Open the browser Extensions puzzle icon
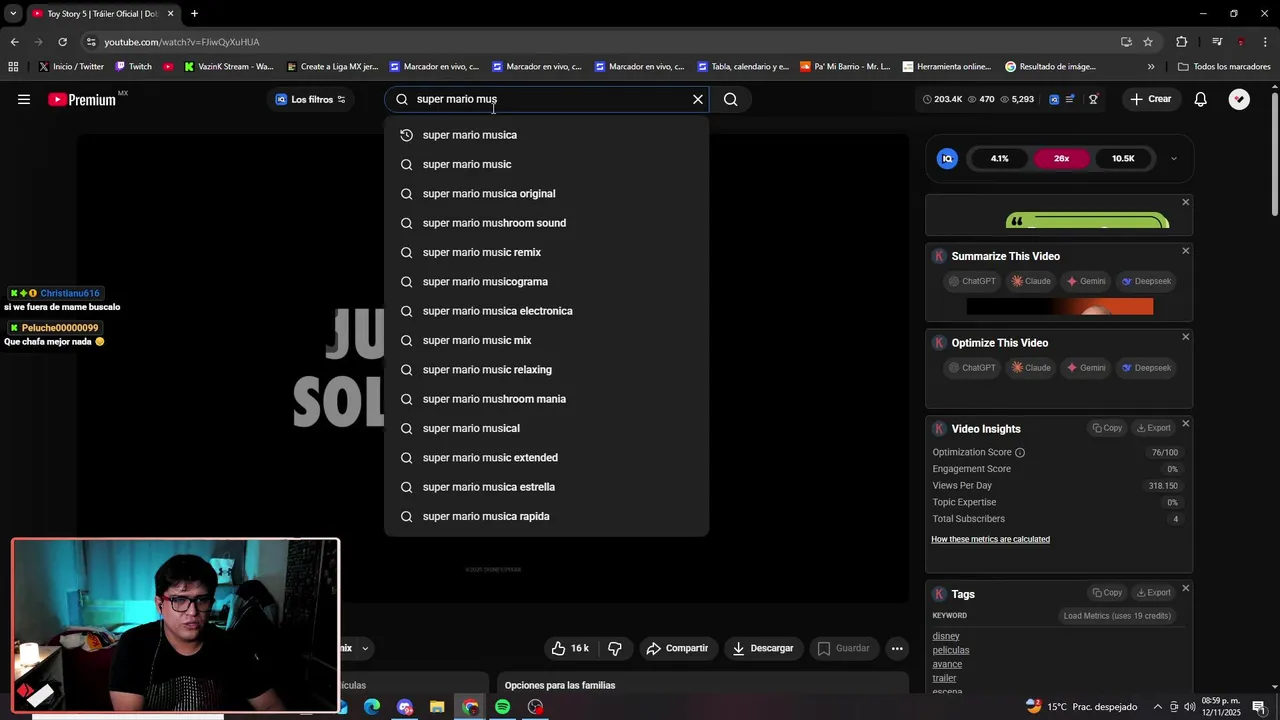Viewport: 1280px width, 720px height. pos(1182,42)
